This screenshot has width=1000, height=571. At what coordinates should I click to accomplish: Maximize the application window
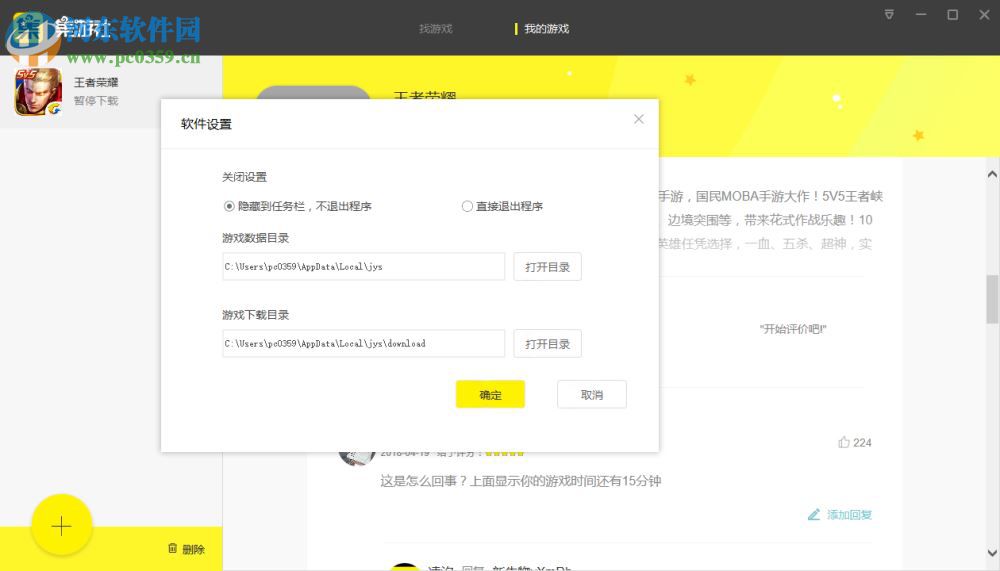pos(952,15)
